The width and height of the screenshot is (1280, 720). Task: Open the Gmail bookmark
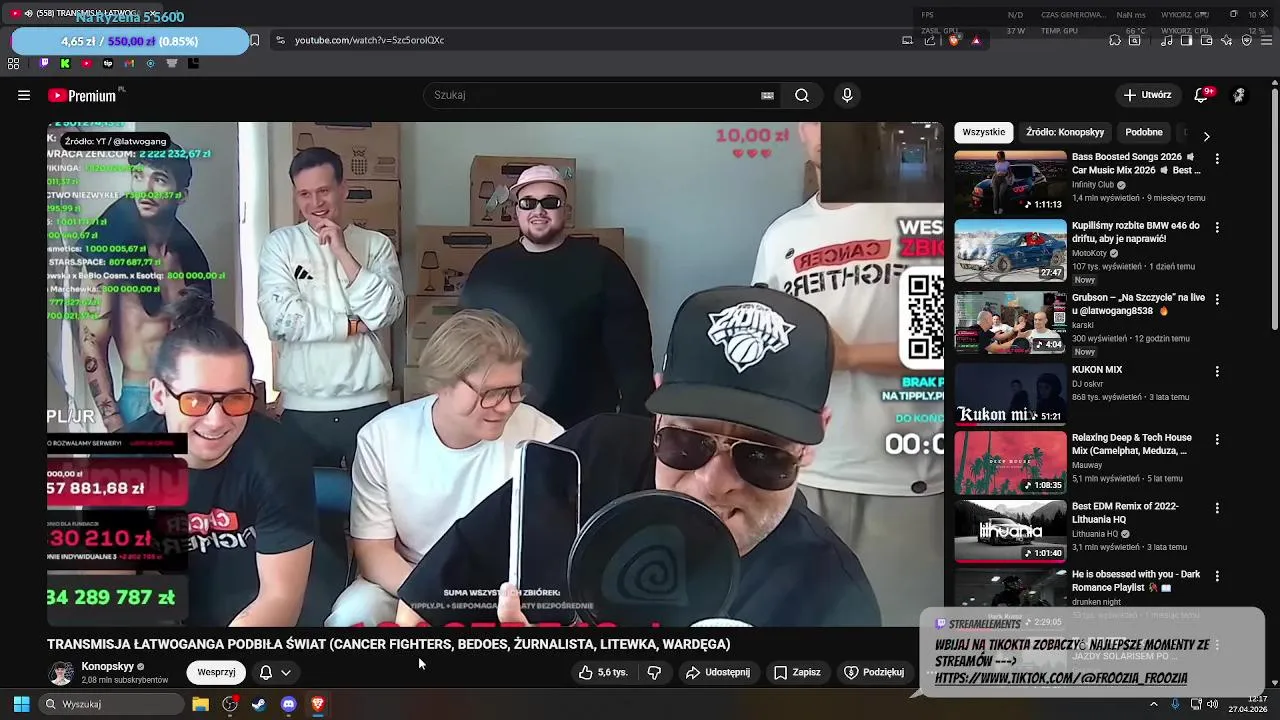click(129, 63)
